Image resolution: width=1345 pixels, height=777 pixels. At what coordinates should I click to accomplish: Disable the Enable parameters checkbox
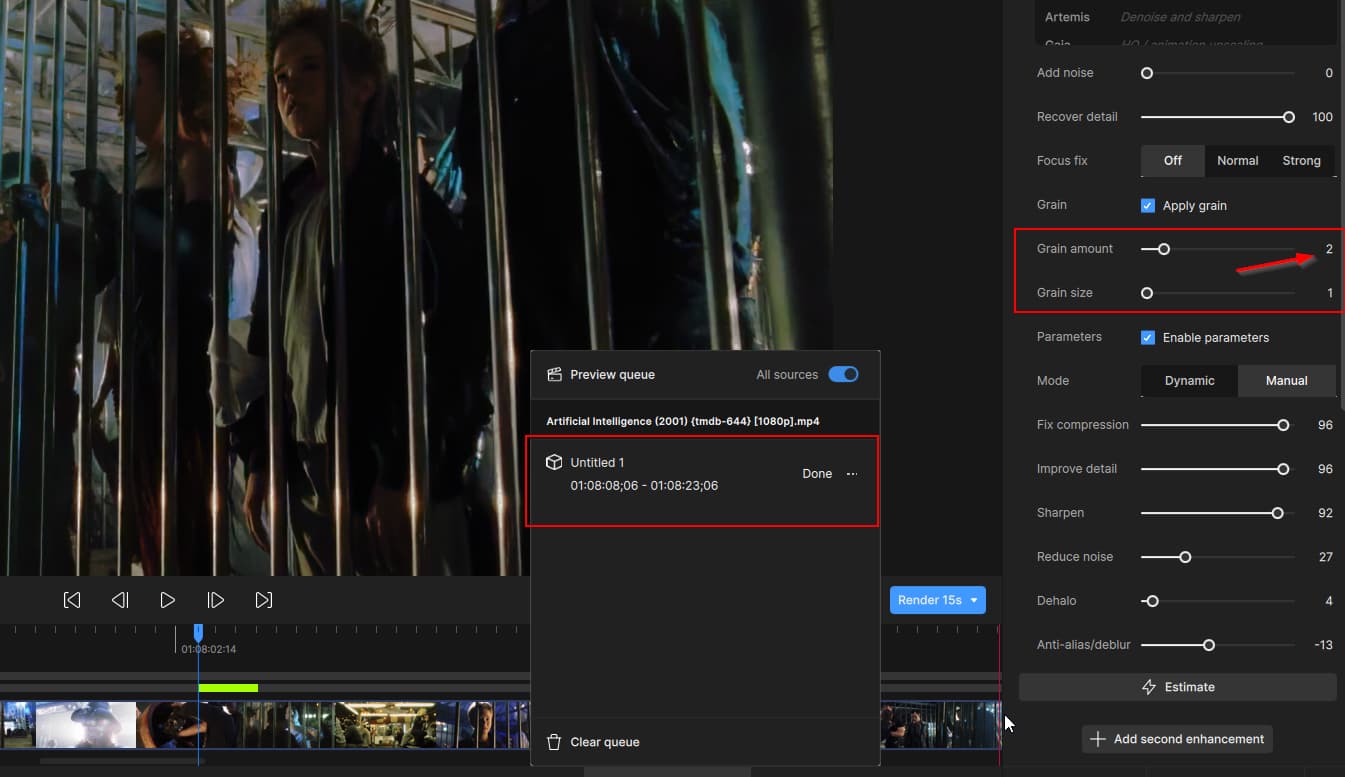[1148, 337]
